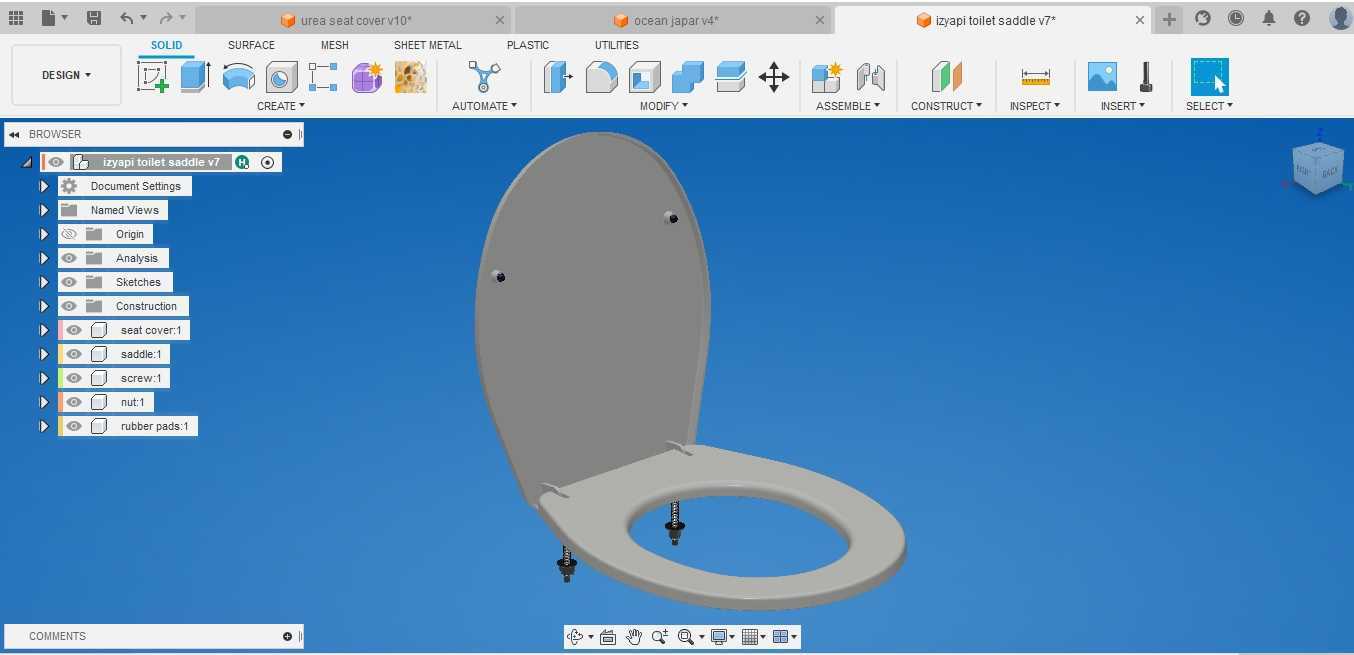Hide the saddle:1 component
The height and width of the screenshot is (655, 1354).
pos(74,354)
